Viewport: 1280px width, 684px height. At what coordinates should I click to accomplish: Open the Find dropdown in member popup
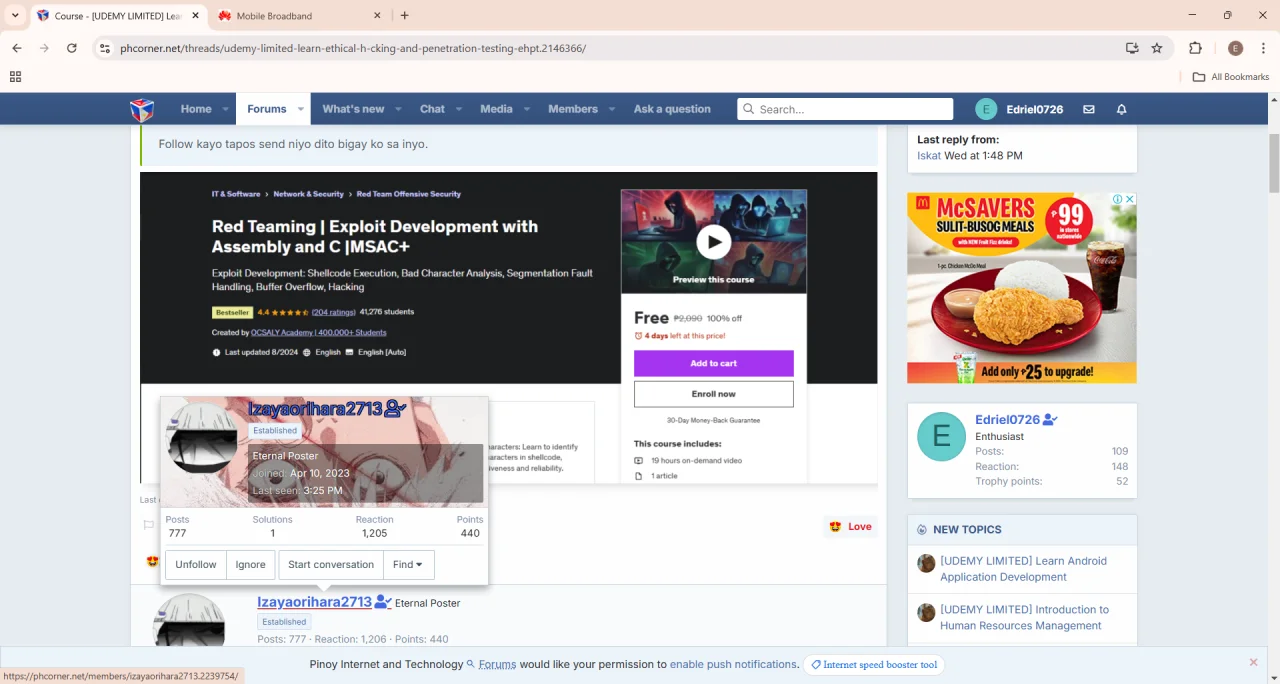point(408,565)
